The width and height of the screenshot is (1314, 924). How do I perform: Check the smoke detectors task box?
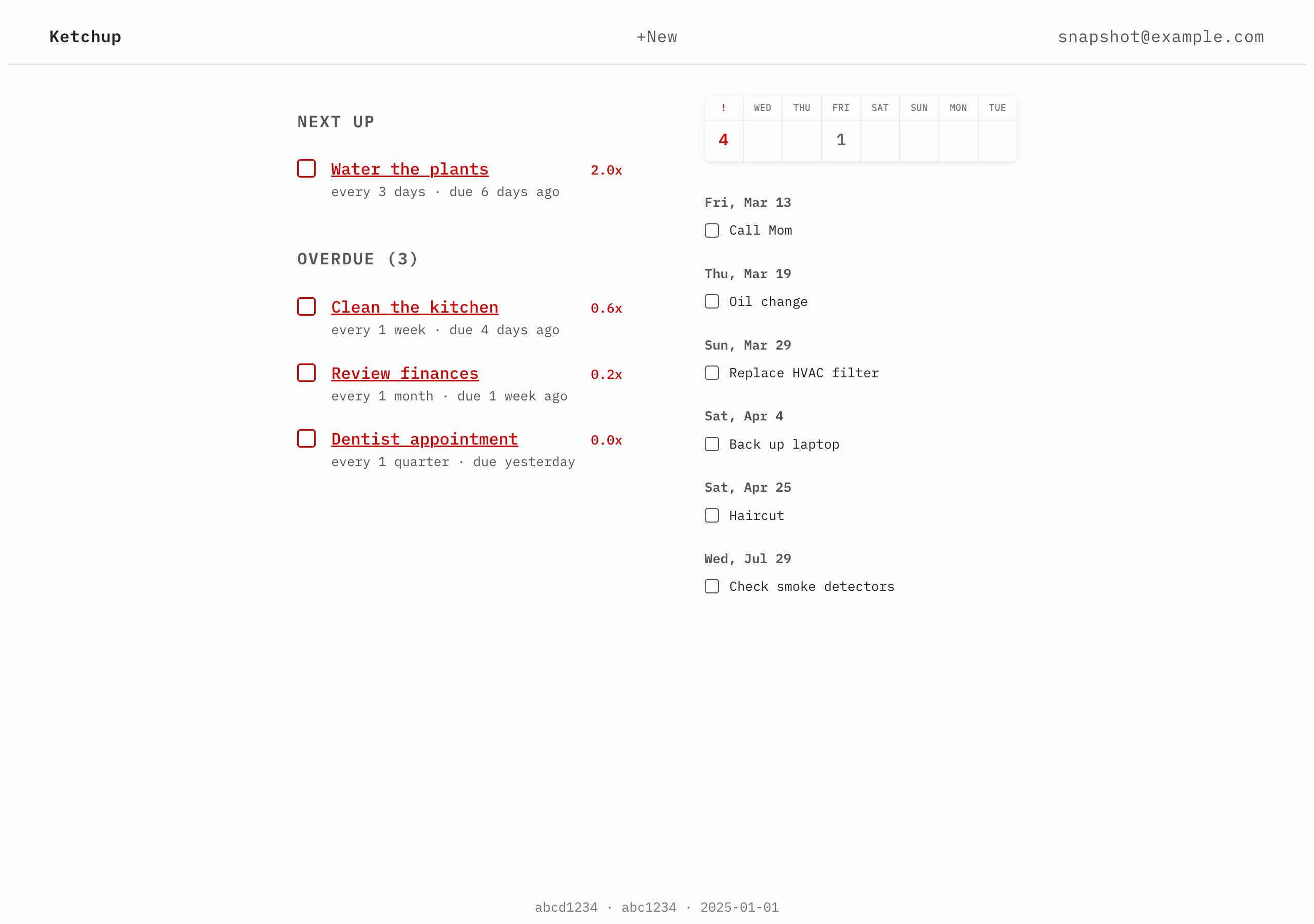pyautogui.click(x=711, y=586)
